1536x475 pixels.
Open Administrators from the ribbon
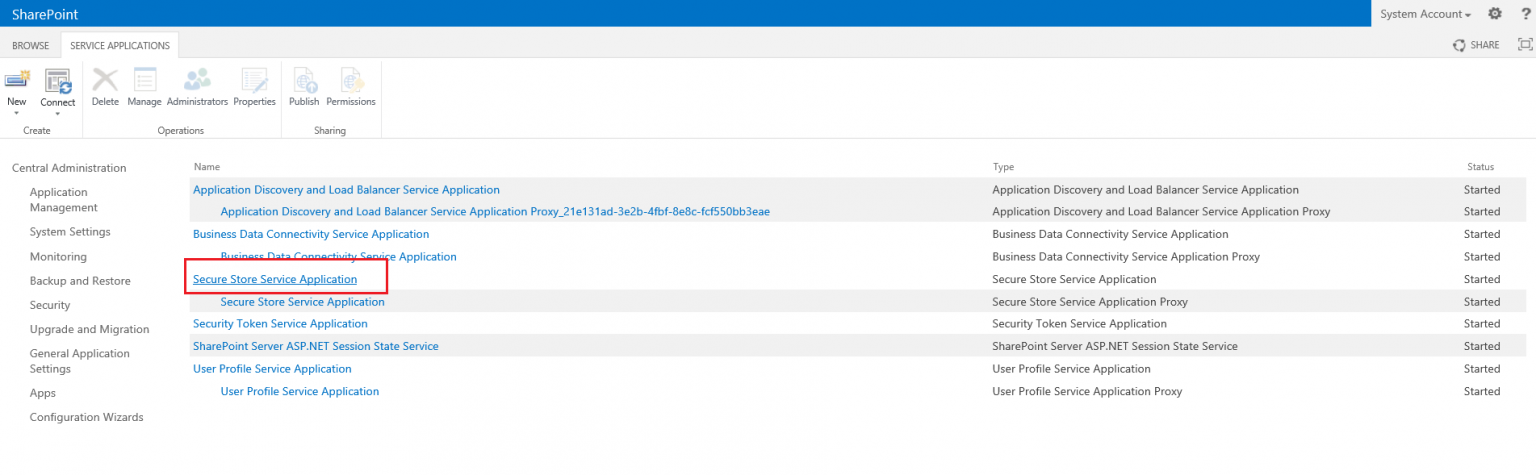click(x=198, y=81)
